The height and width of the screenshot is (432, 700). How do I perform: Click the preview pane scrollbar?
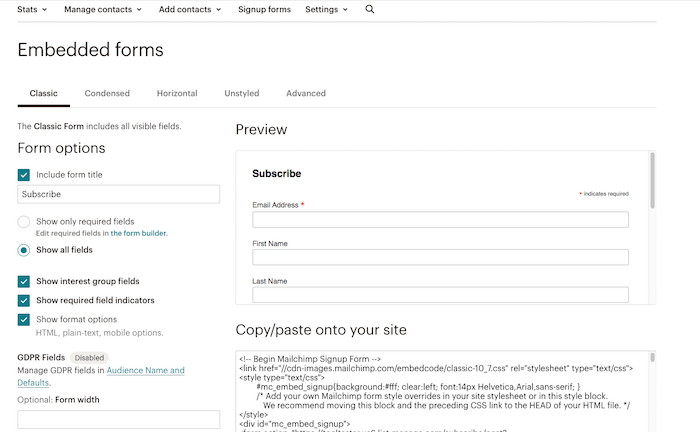(x=652, y=180)
